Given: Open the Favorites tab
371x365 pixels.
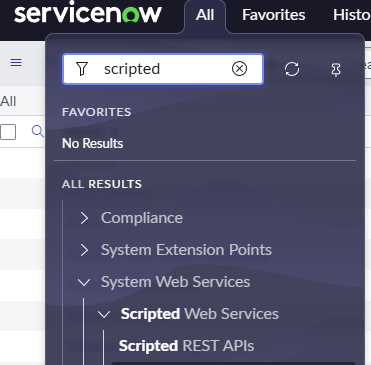Looking at the screenshot, I should click(274, 15).
